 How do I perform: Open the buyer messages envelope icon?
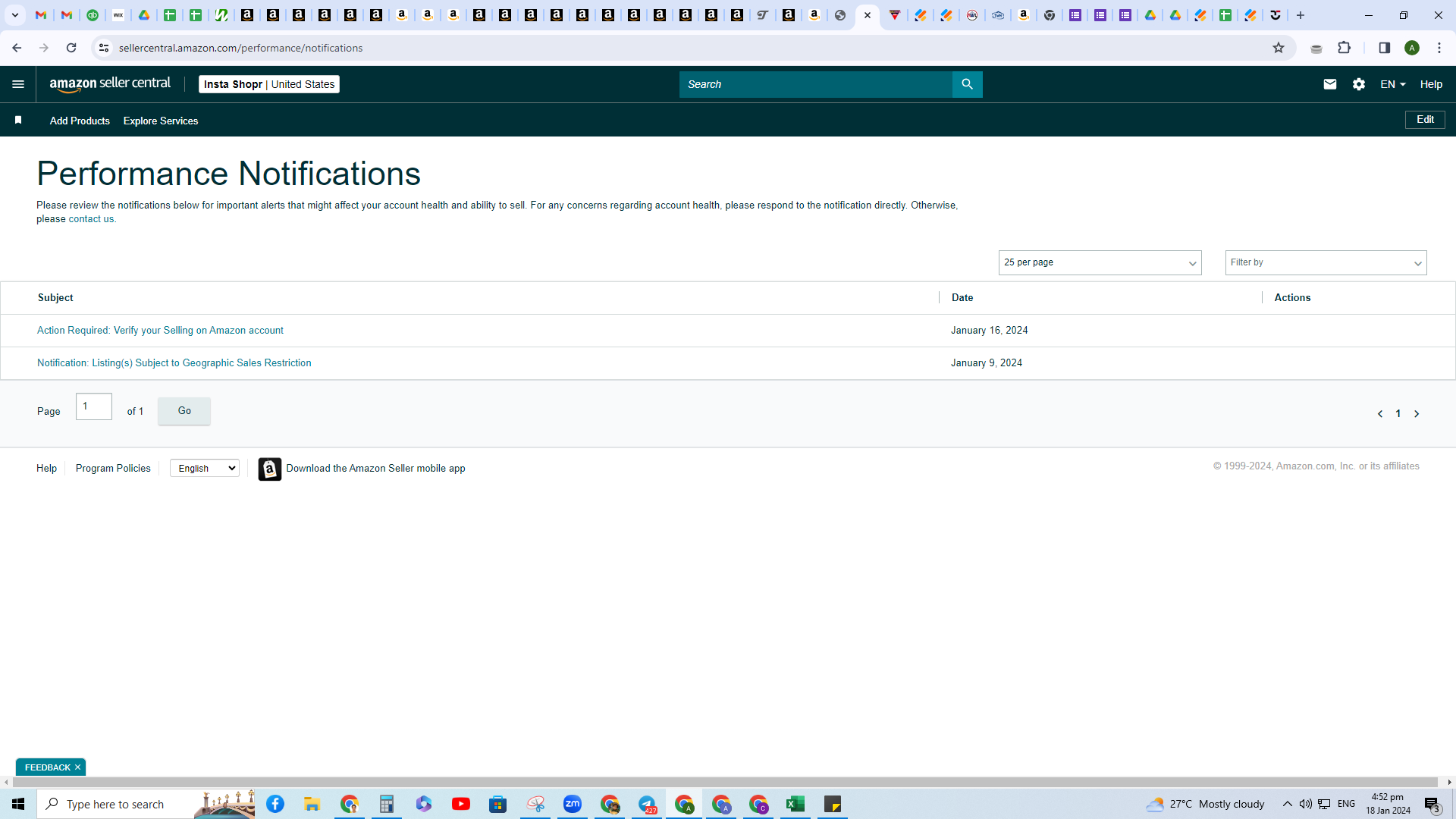(1330, 84)
